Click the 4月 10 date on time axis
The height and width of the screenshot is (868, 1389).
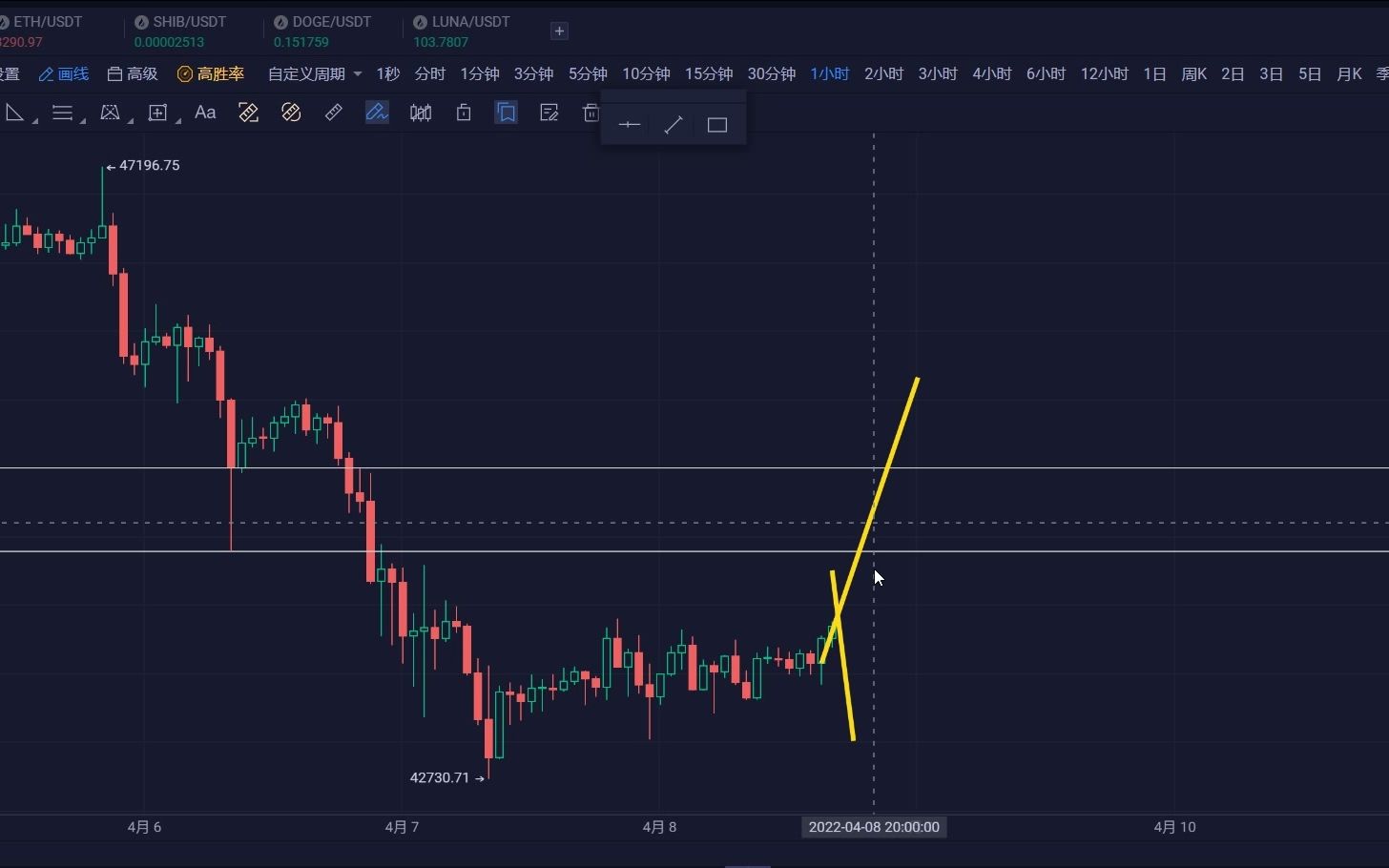coord(1174,827)
